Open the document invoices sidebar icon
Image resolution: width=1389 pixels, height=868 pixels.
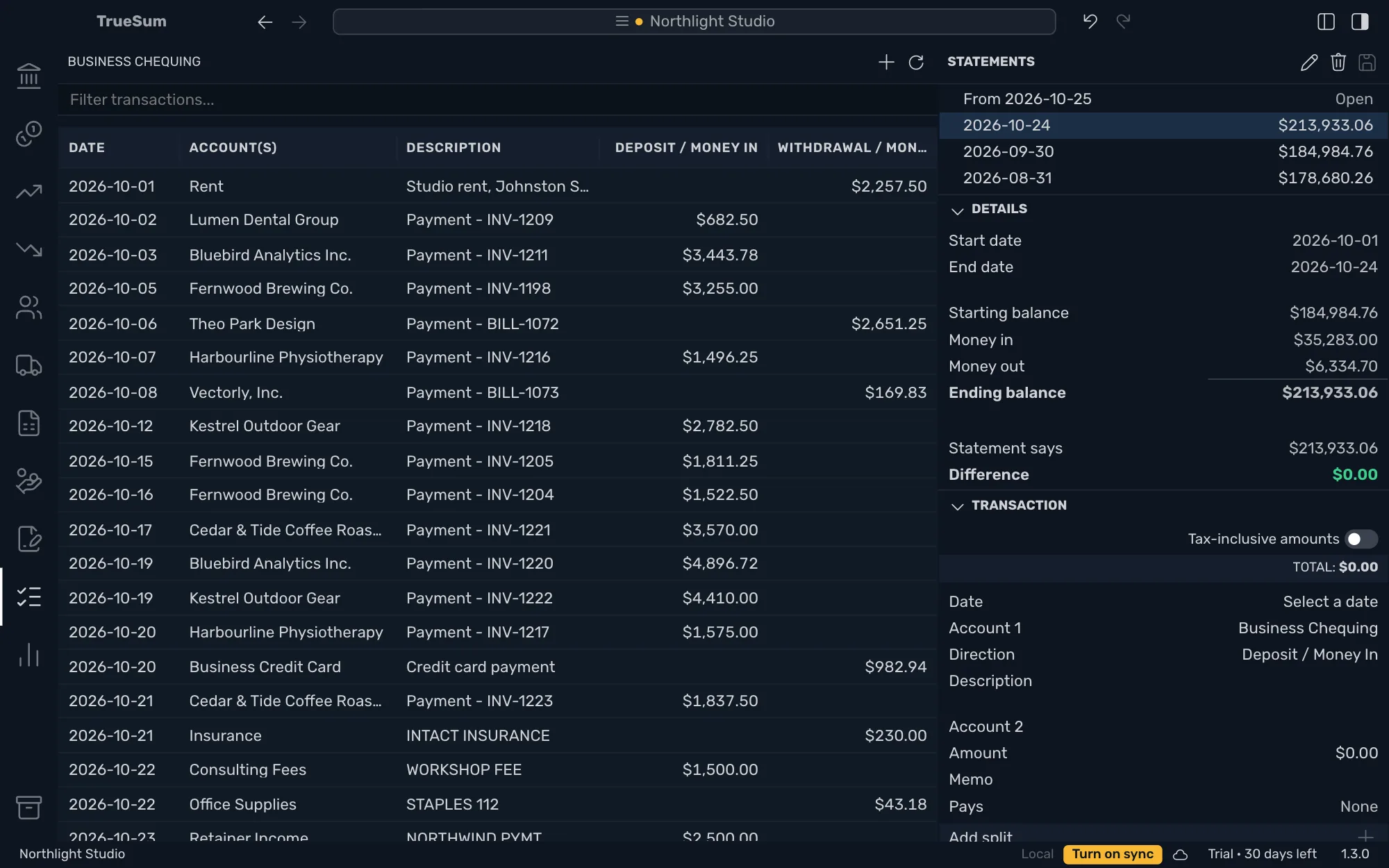coord(28,423)
